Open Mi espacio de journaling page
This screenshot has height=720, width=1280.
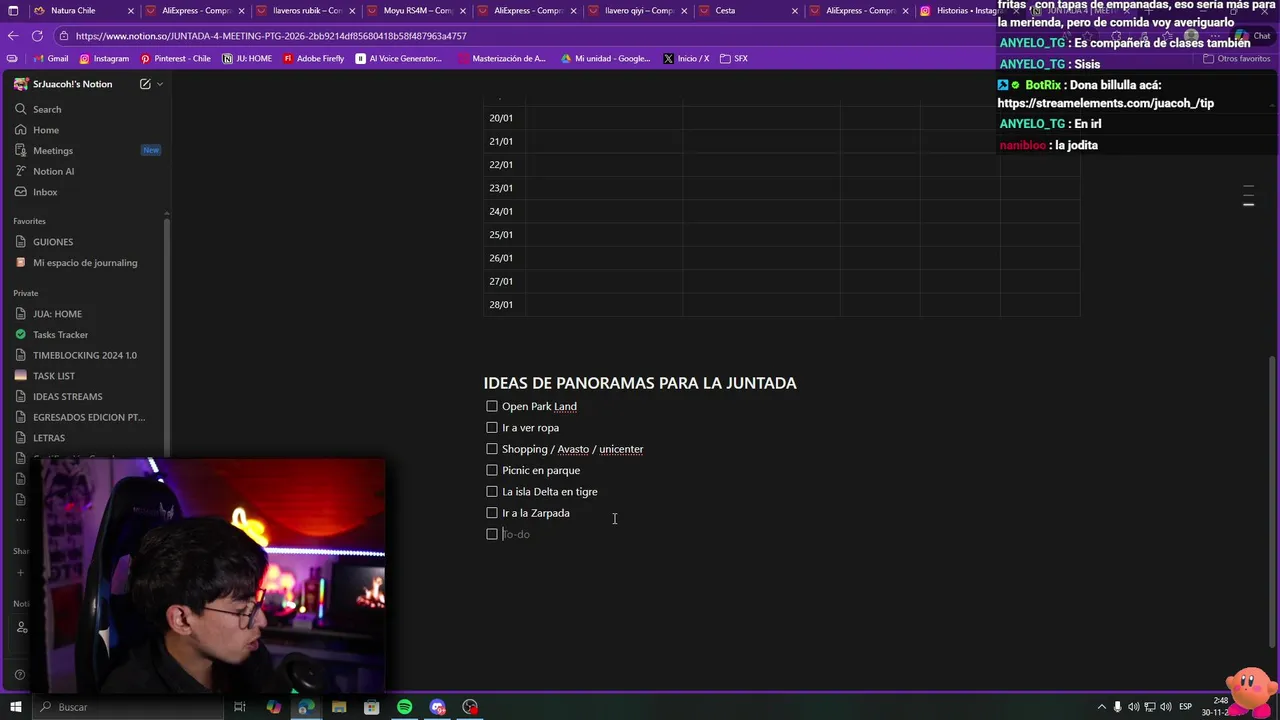pos(87,263)
